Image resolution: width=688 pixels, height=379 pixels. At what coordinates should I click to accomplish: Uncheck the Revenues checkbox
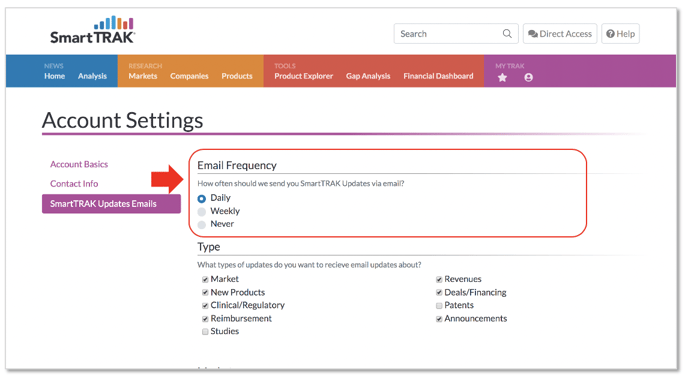click(x=439, y=279)
